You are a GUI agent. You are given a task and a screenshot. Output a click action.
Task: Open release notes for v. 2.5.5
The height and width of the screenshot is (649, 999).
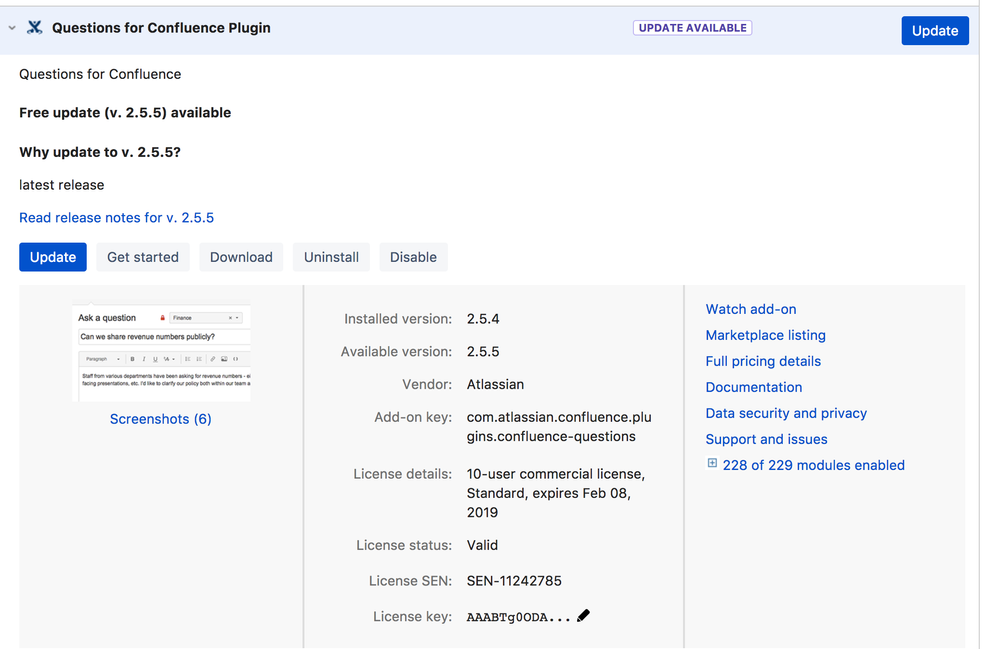pos(117,218)
